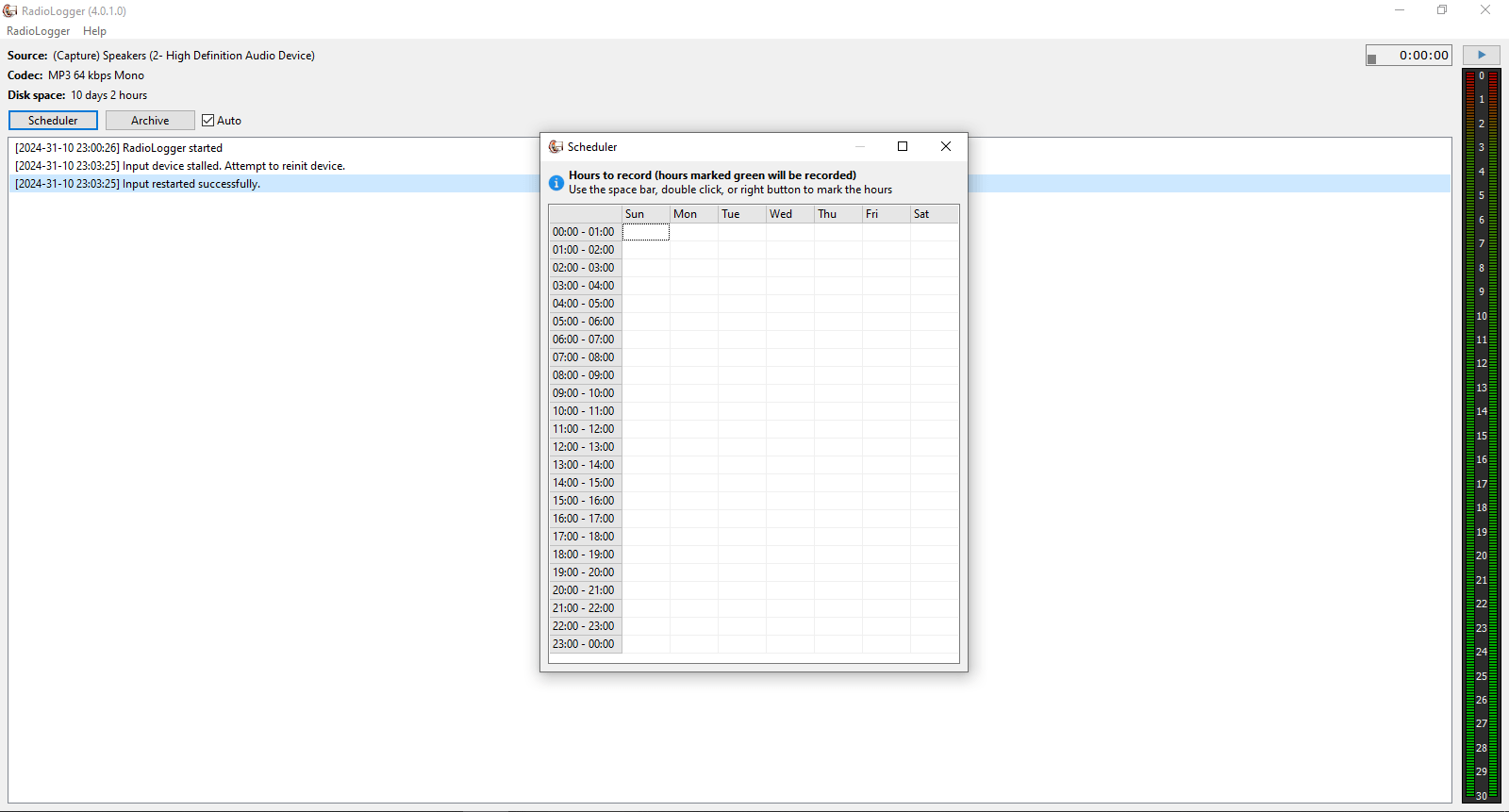Click the RadioLogger app icon in title bar
Image resolution: width=1509 pixels, height=812 pixels.
click(10, 10)
